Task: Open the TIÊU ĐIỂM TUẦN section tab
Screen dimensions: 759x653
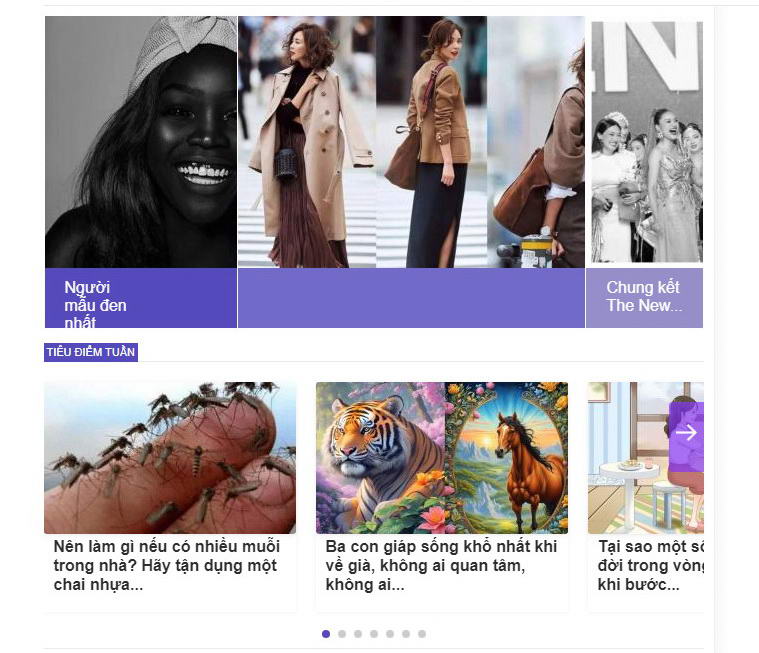Action: click(x=91, y=352)
